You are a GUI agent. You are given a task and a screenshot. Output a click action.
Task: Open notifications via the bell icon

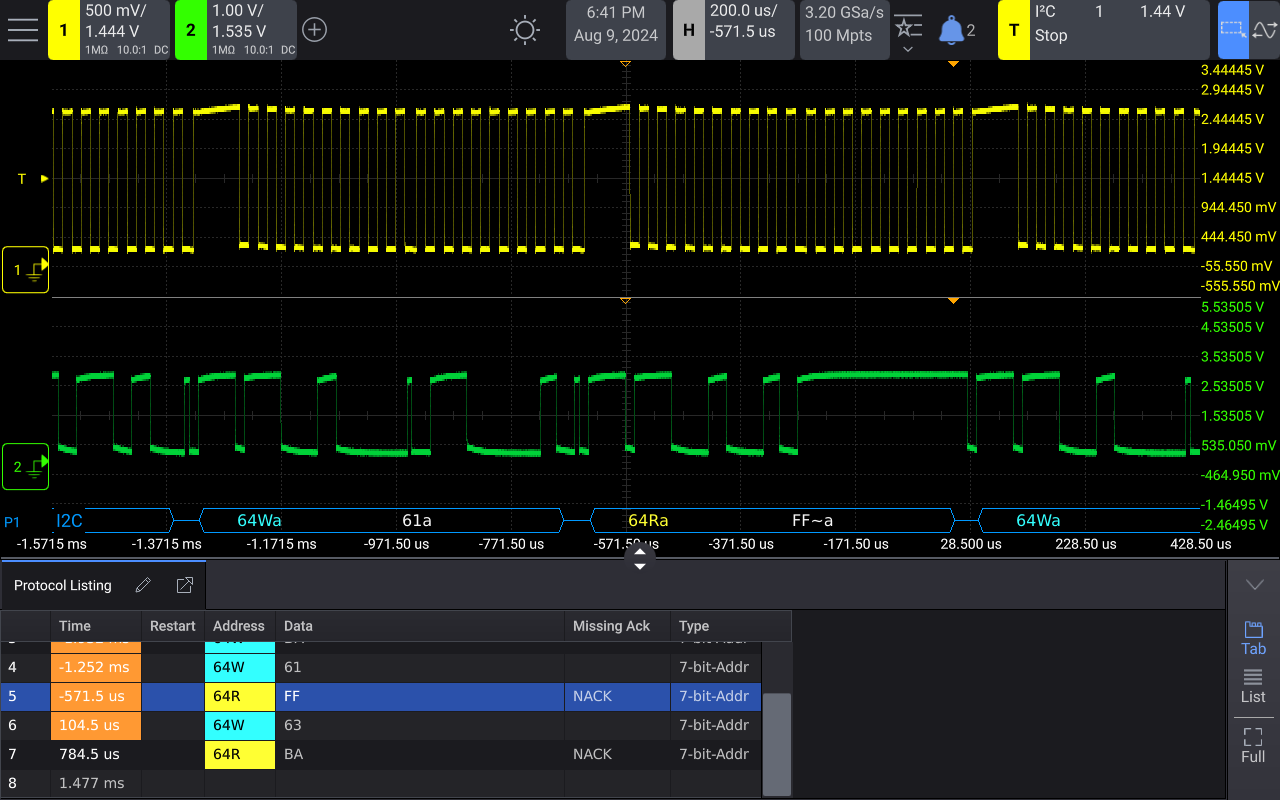950,29
